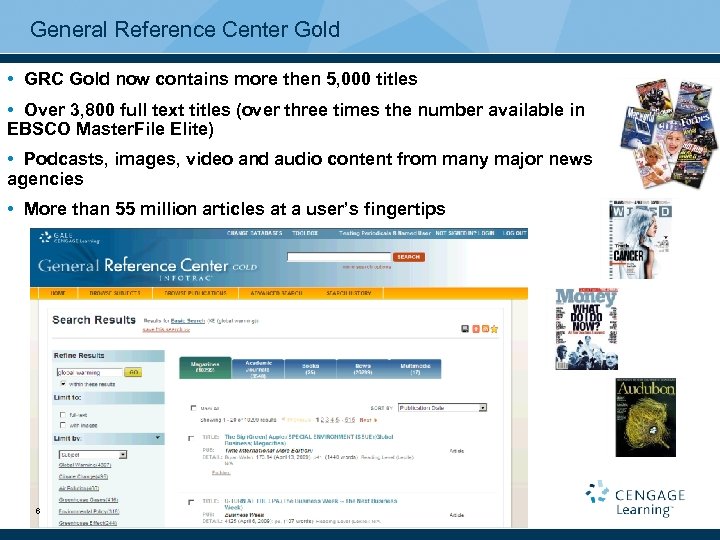Click the 'More than 55 million articles' bullet text
The height and width of the screenshot is (540, 720).
coord(234,209)
